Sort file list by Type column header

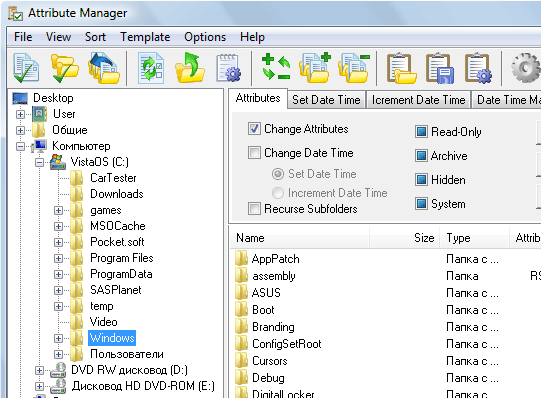pyautogui.click(x=474, y=238)
